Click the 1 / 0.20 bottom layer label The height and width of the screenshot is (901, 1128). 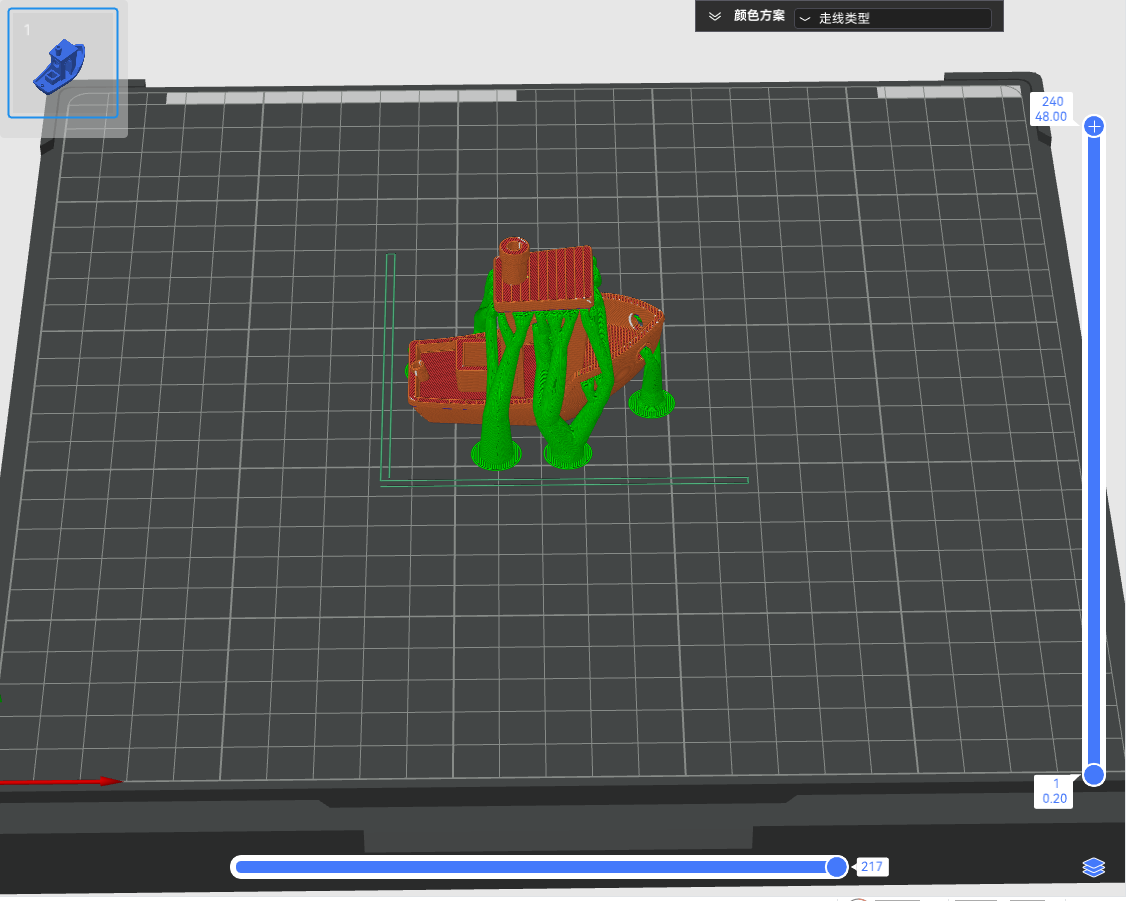coord(1053,791)
